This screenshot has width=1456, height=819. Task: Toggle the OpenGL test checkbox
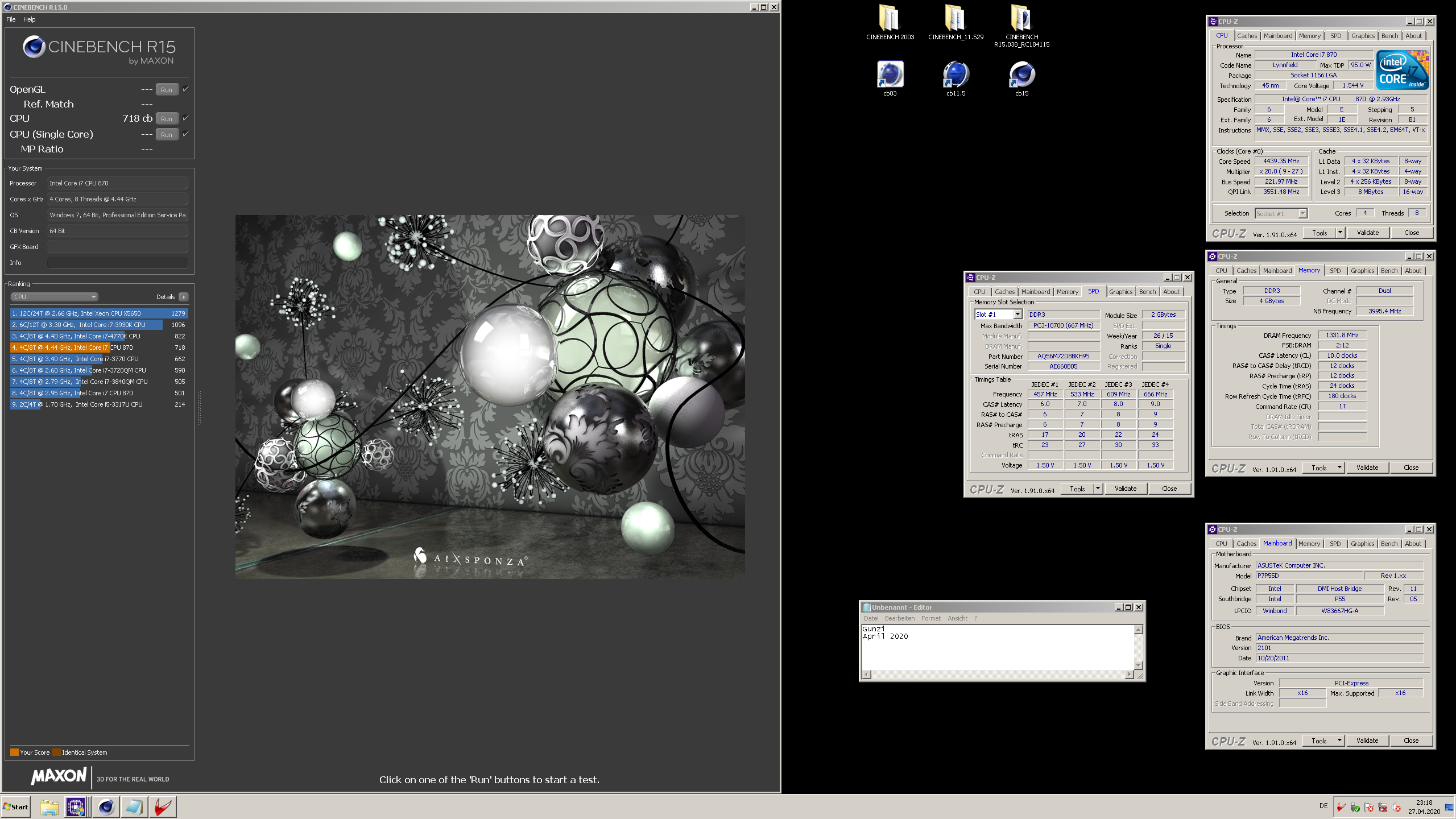(185, 89)
